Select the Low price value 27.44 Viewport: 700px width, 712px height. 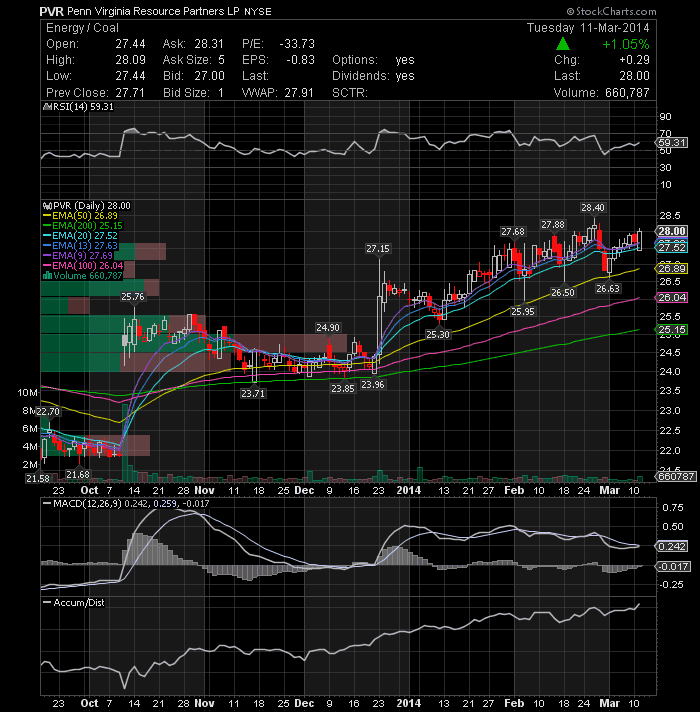[130, 76]
